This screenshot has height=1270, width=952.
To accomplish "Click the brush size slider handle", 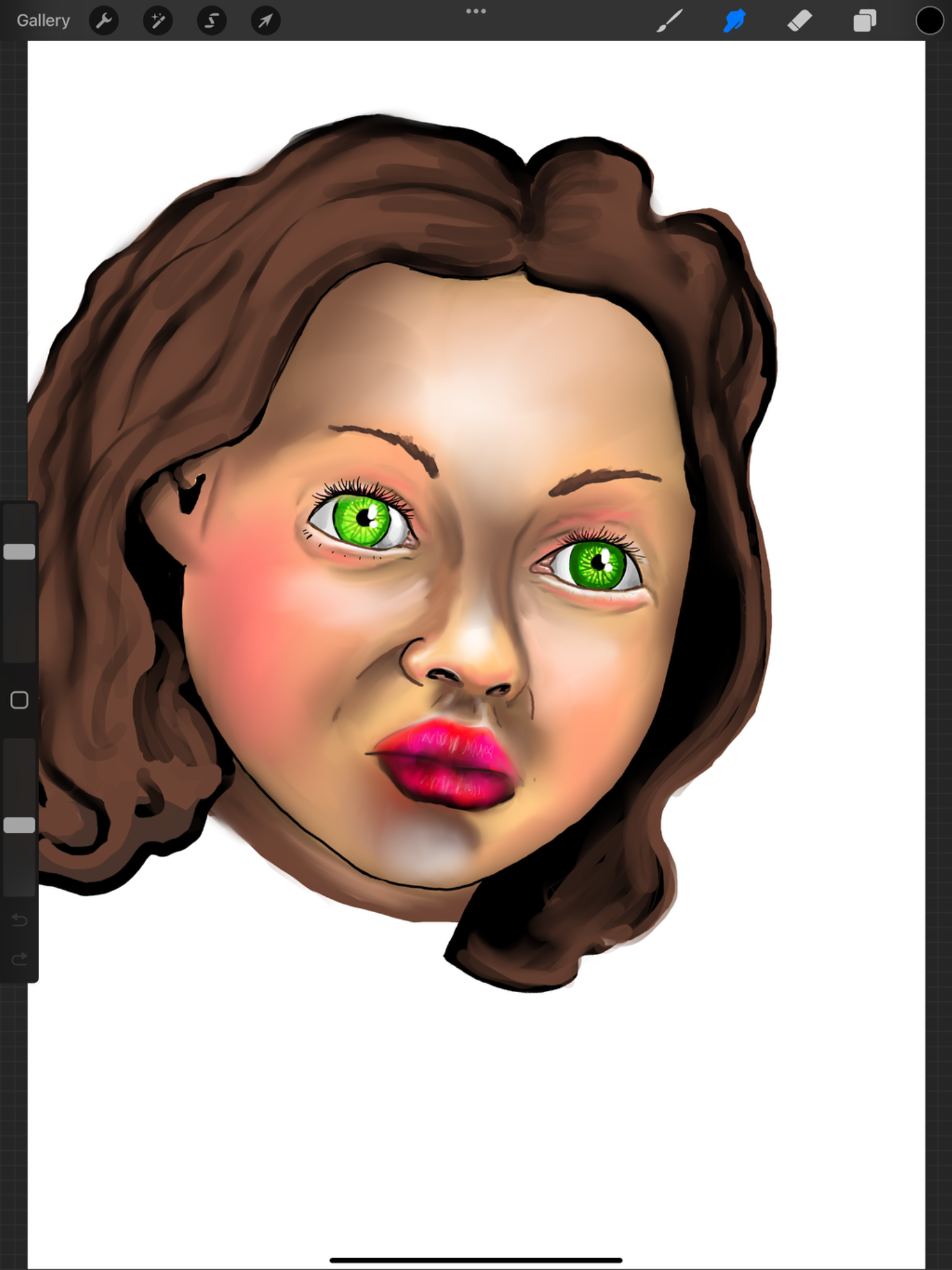I will point(19,552).
